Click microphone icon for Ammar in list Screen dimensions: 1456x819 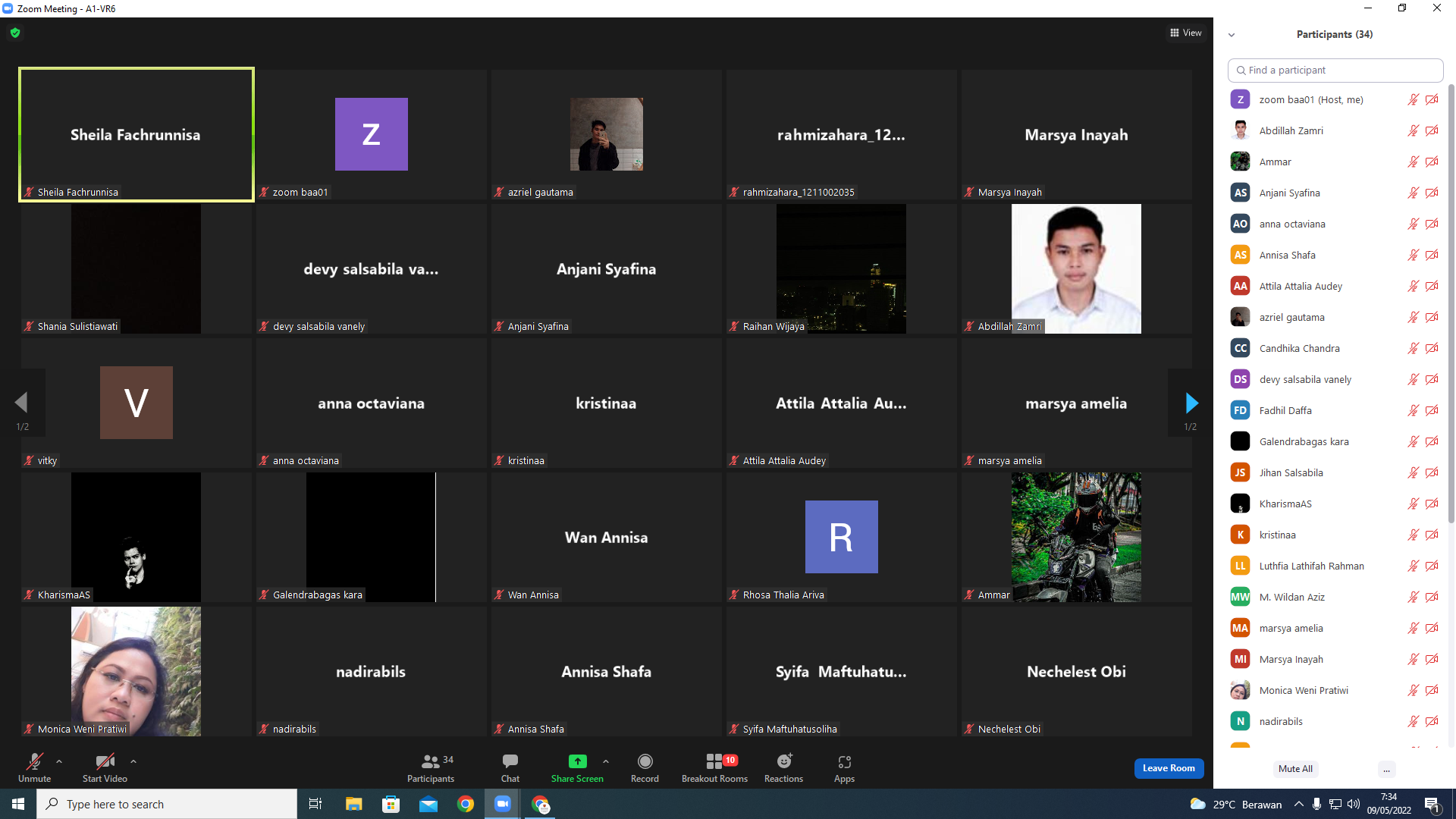(1413, 162)
